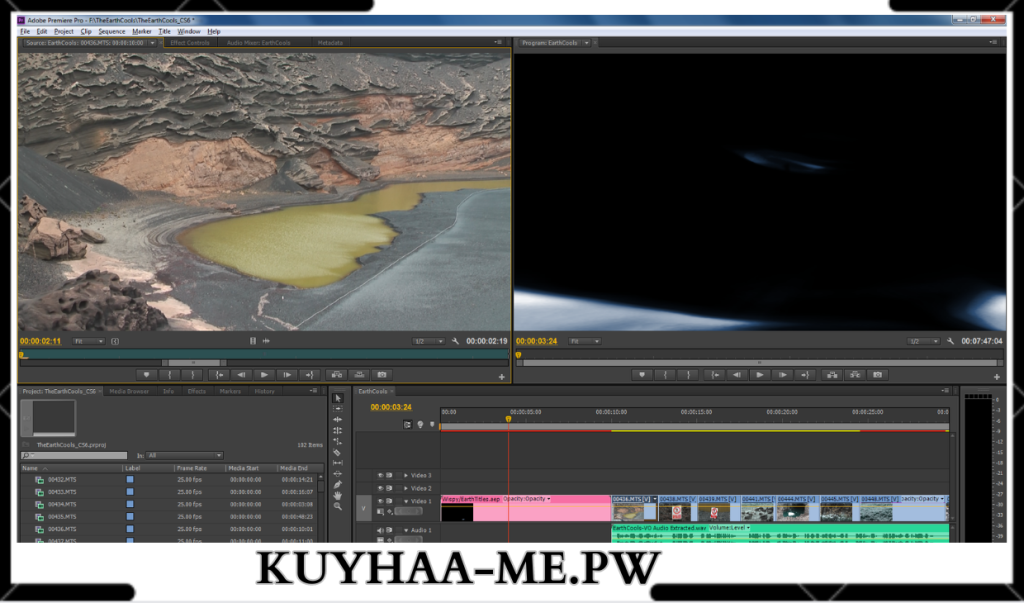Select the Rate Stretch tool
The height and width of the screenshot is (603, 1024).
coord(338,441)
